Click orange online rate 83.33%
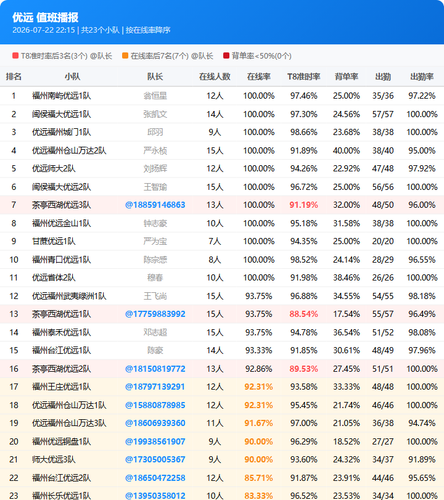This screenshot has height=500, width=444. point(259,496)
